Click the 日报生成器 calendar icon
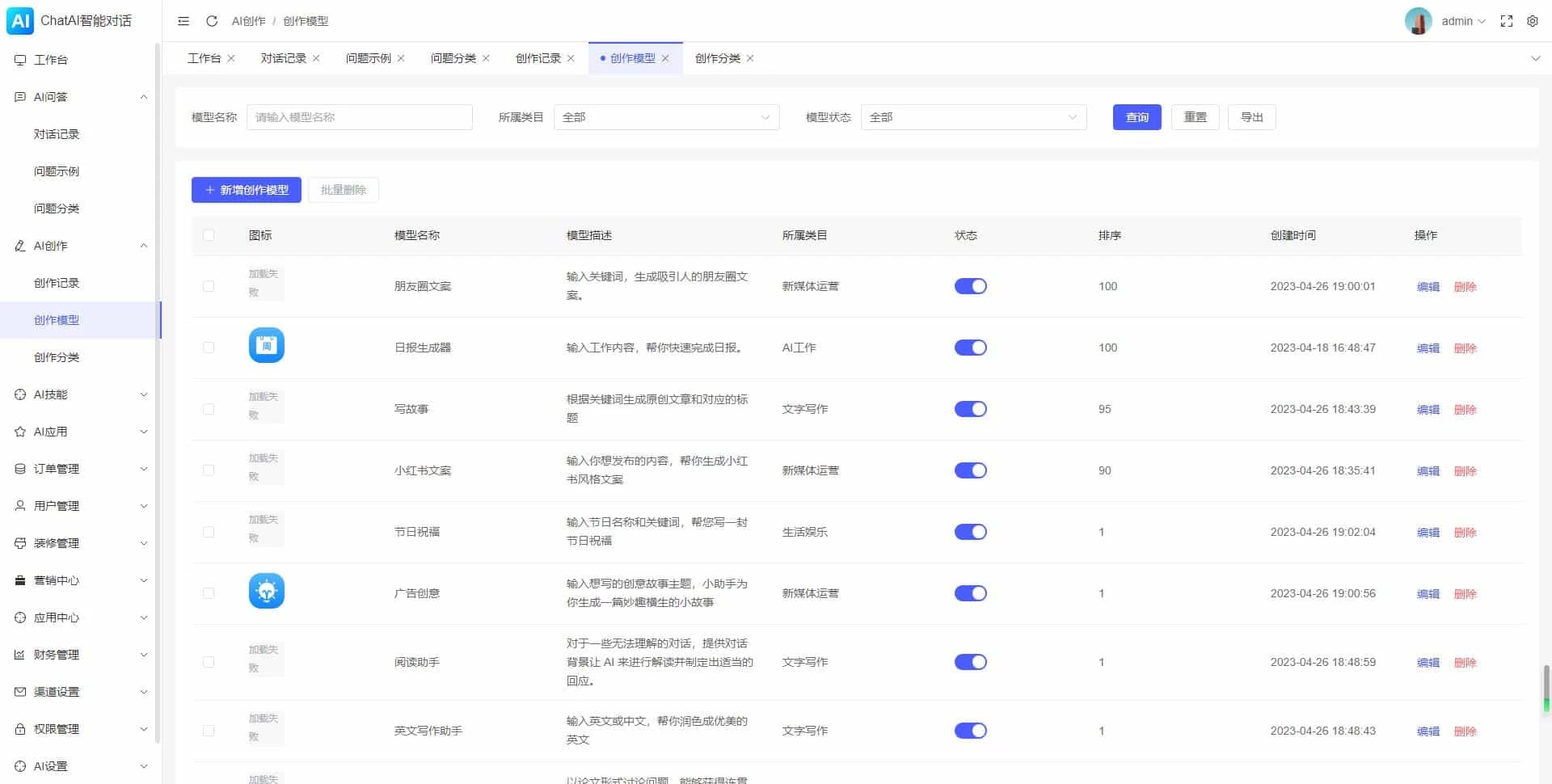The width and height of the screenshot is (1552, 784). click(x=266, y=346)
